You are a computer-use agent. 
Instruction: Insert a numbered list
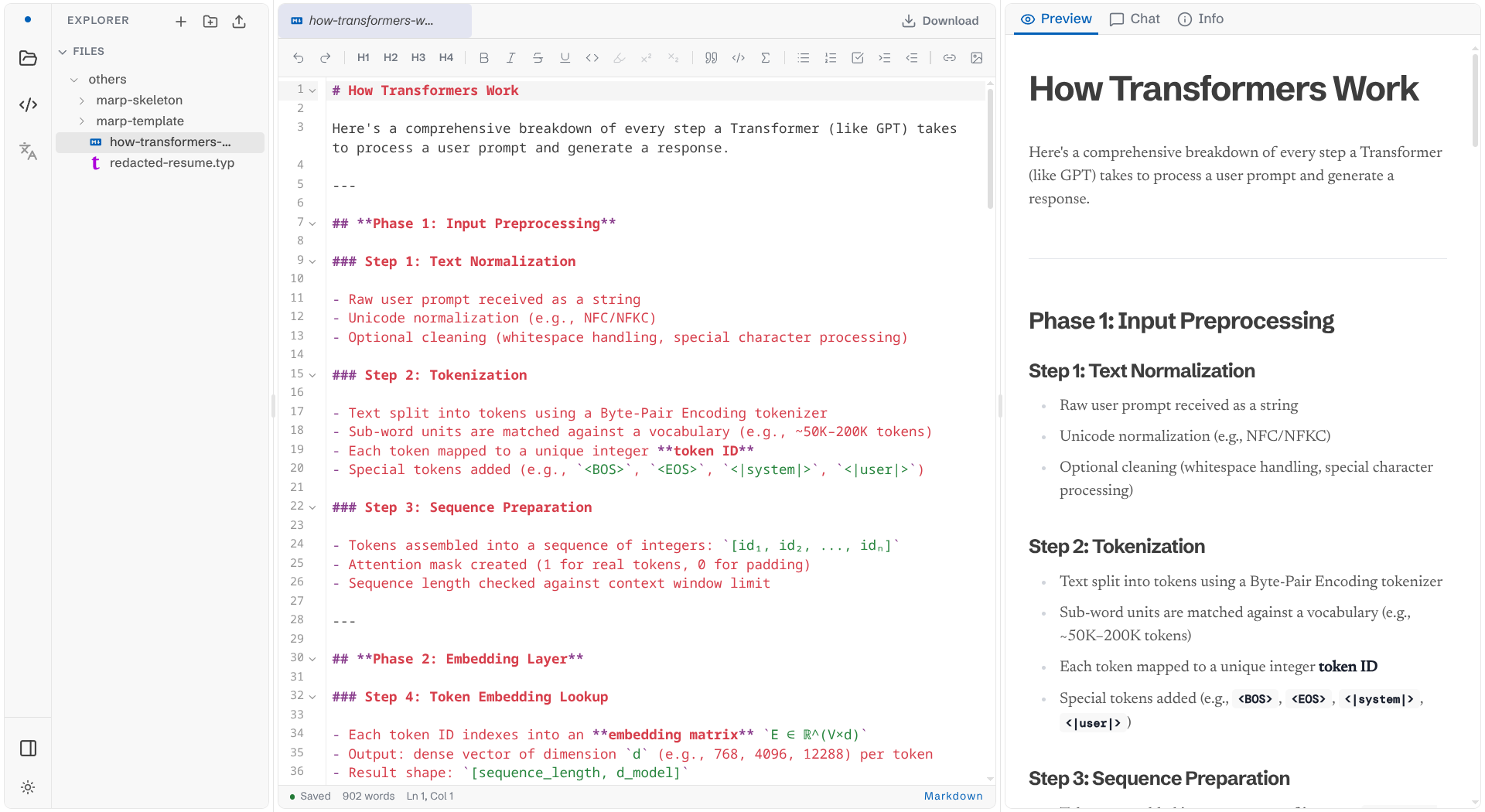point(831,58)
